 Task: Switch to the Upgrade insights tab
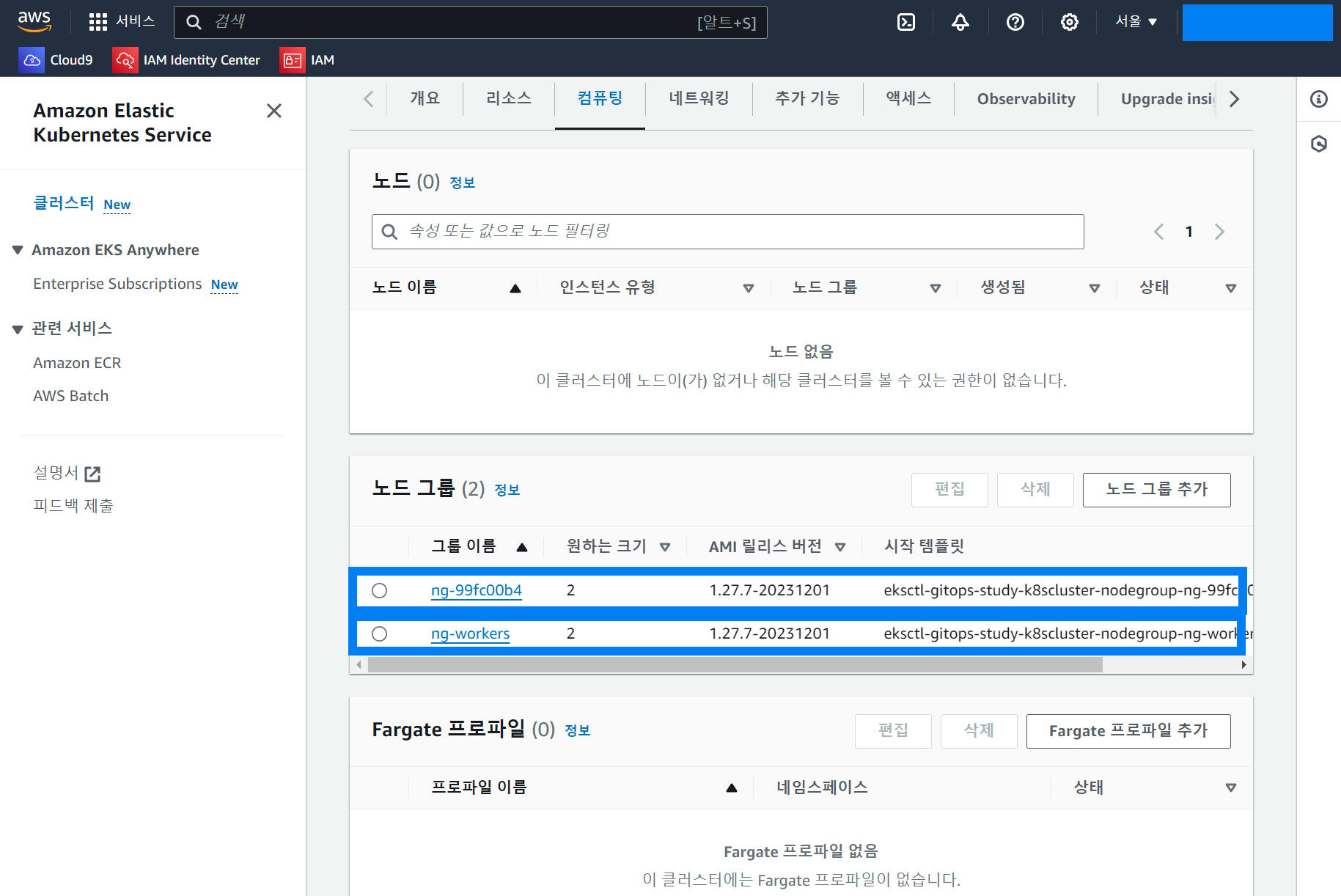pos(1167,99)
